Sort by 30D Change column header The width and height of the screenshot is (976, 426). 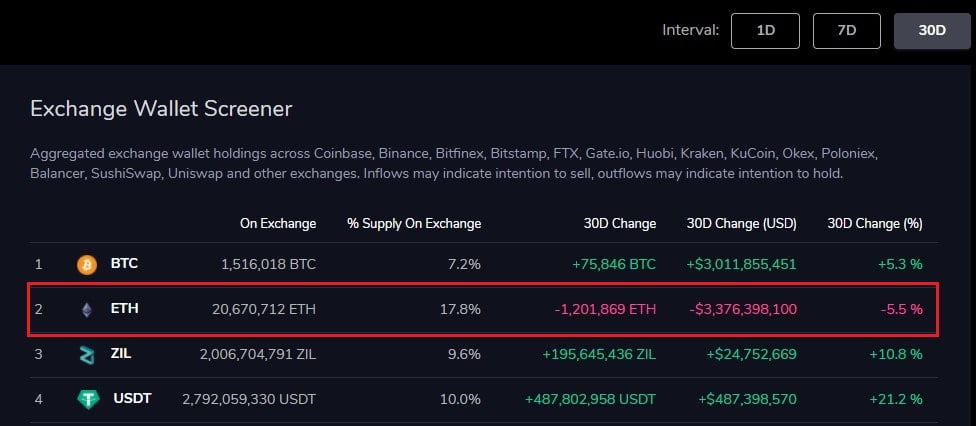click(x=620, y=223)
